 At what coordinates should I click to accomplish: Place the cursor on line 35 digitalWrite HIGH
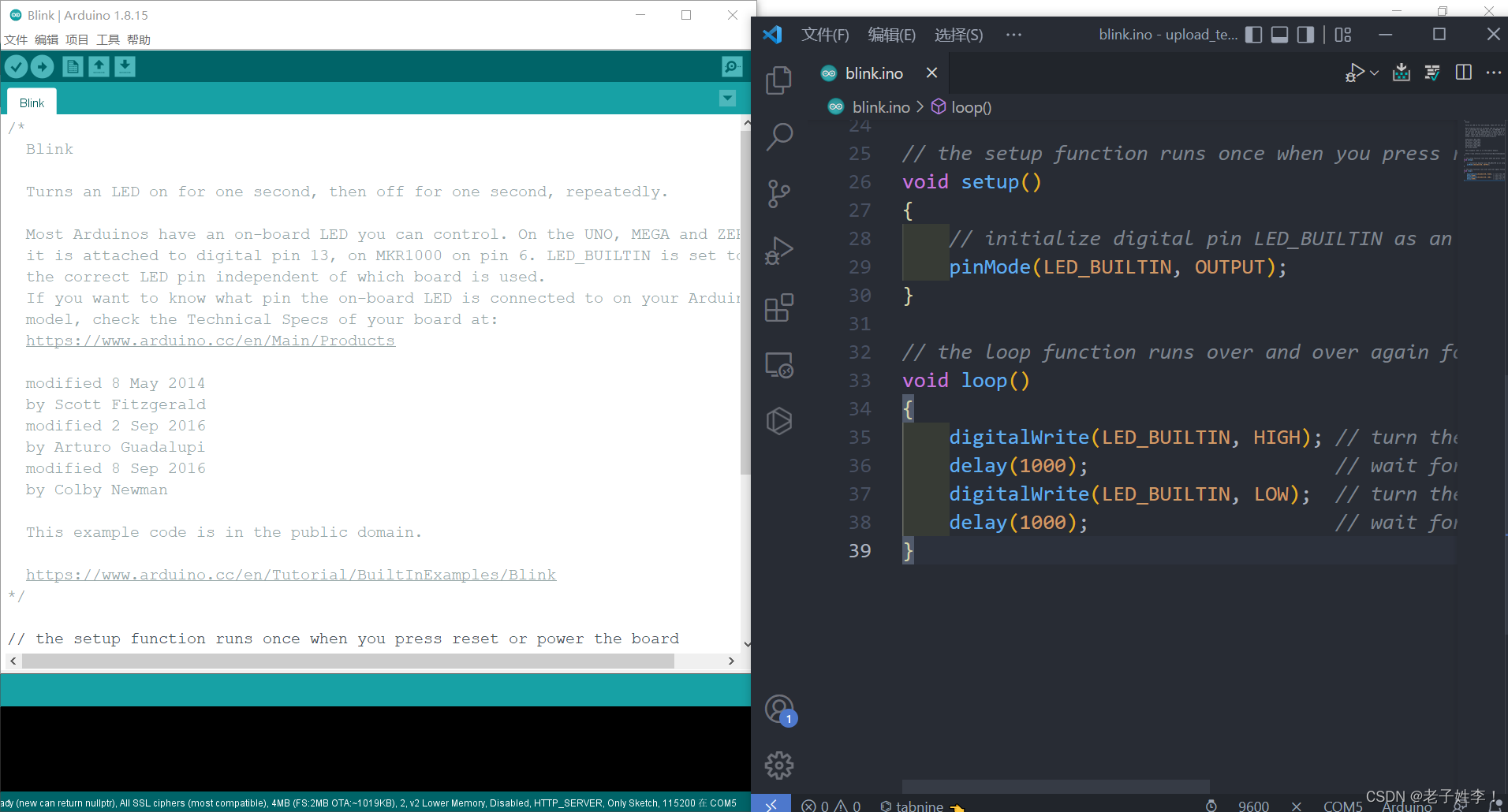[x=1135, y=438]
